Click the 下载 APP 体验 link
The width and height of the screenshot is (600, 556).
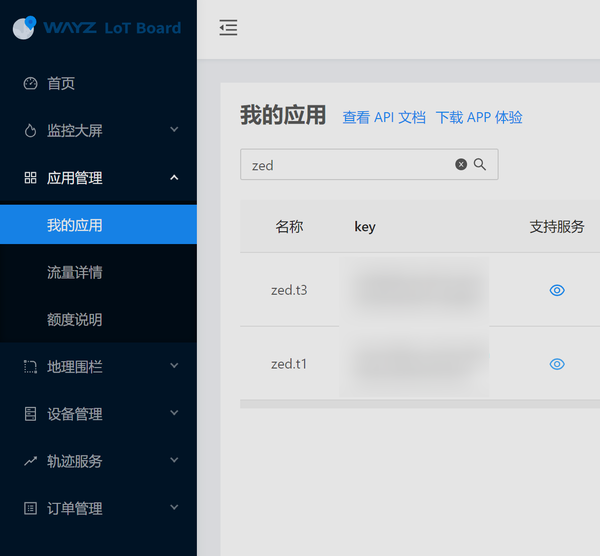(479, 117)
